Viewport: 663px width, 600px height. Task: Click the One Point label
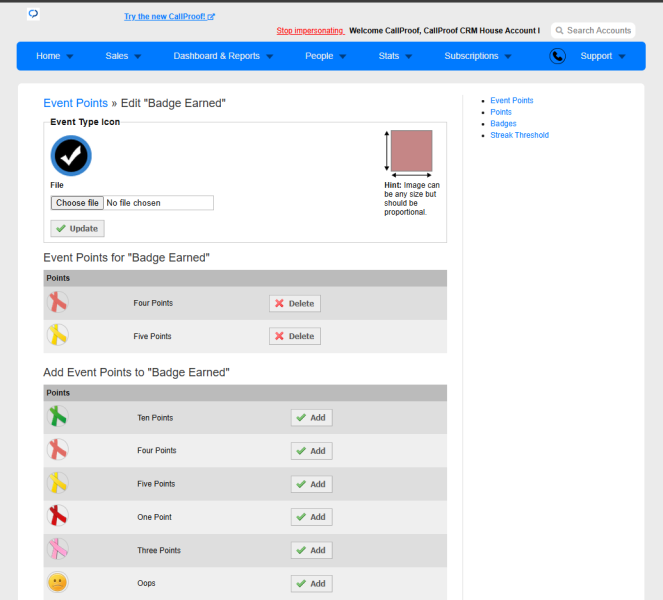click(x=154, y=517)
